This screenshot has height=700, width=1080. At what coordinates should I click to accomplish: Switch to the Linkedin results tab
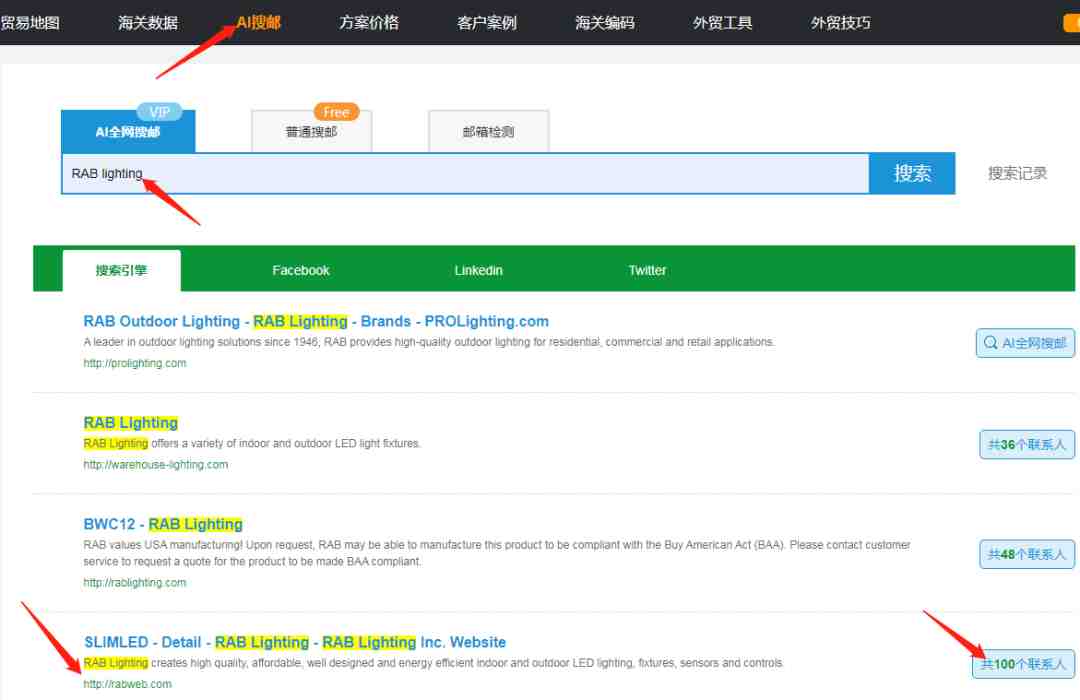(x=478, y=270)
